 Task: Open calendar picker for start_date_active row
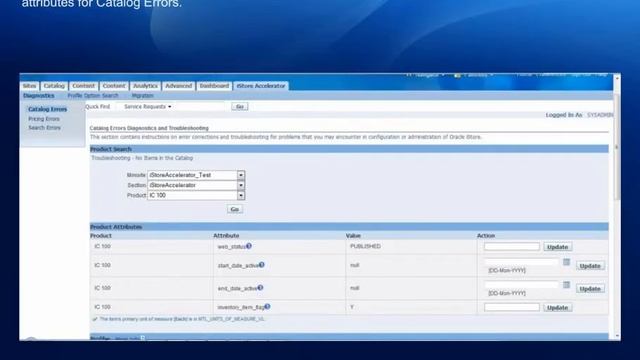[566, 262]
